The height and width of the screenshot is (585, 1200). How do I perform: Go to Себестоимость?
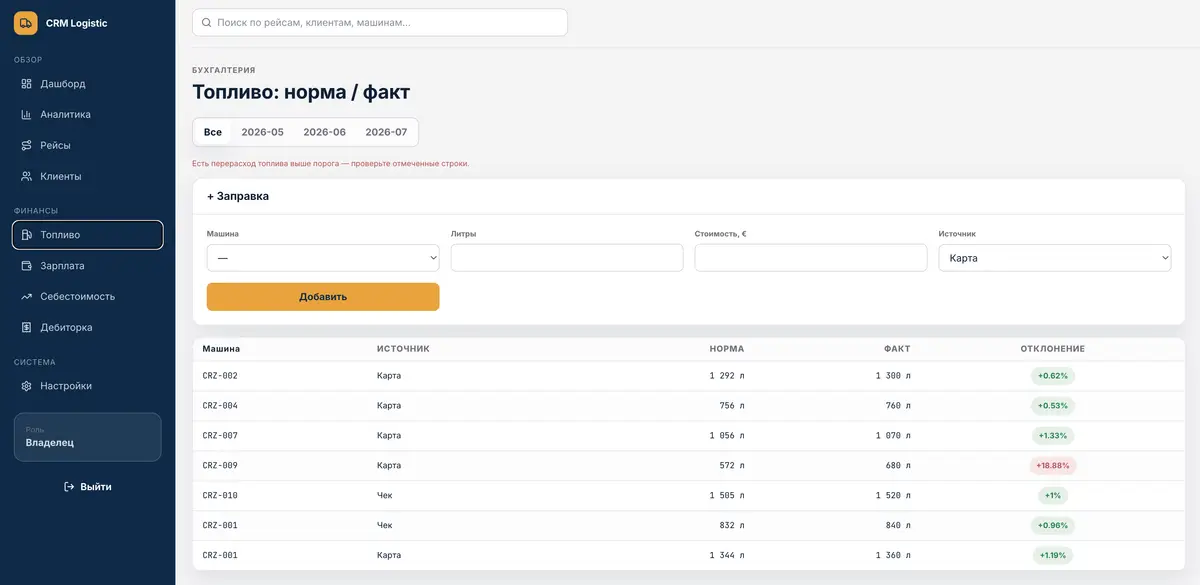pyautogui.click(x=88, y=297)
